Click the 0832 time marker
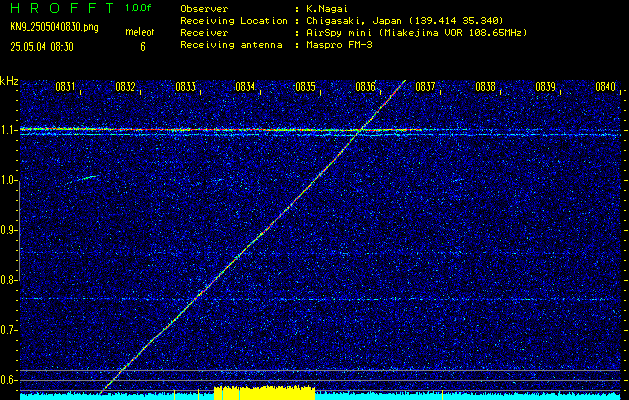Image resolution: width=629 pixels, height=400 pixels. coord(125,87)
